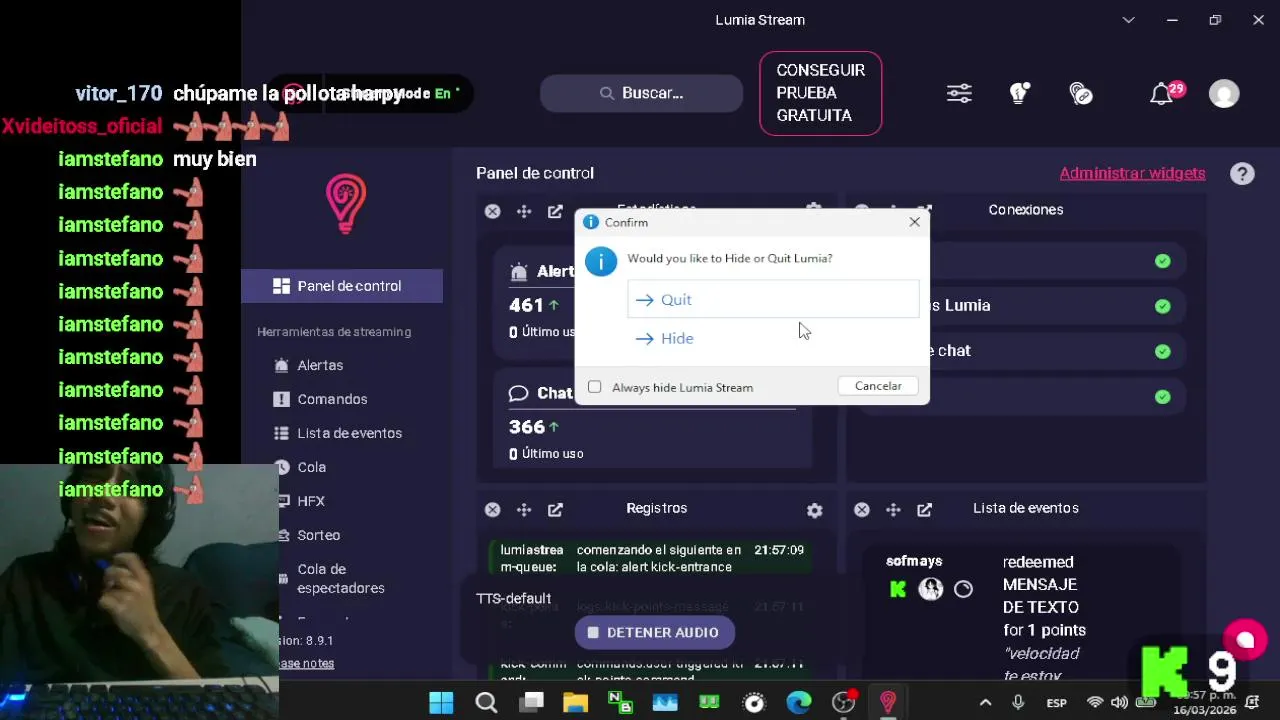Click the taskbar date 16/03/2026
This screenshot has width=1280, height=720.
1207,710
